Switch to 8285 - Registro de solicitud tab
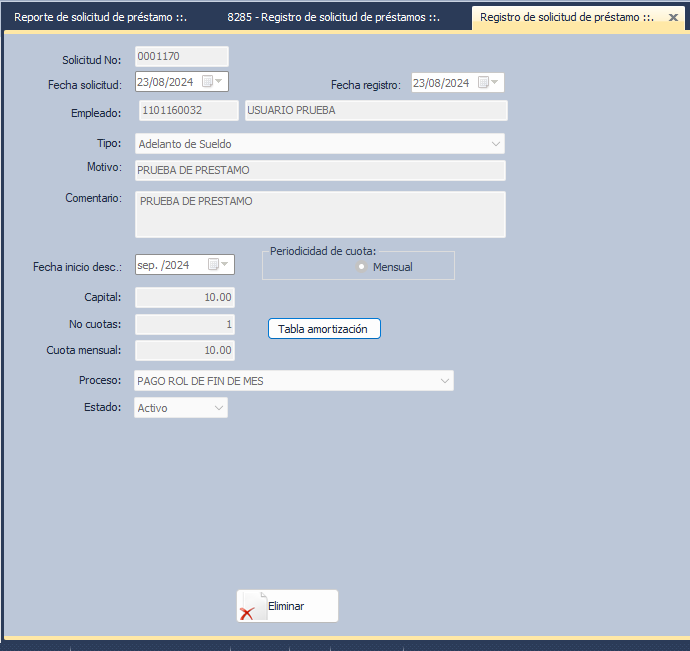 [x=333, y=18]
